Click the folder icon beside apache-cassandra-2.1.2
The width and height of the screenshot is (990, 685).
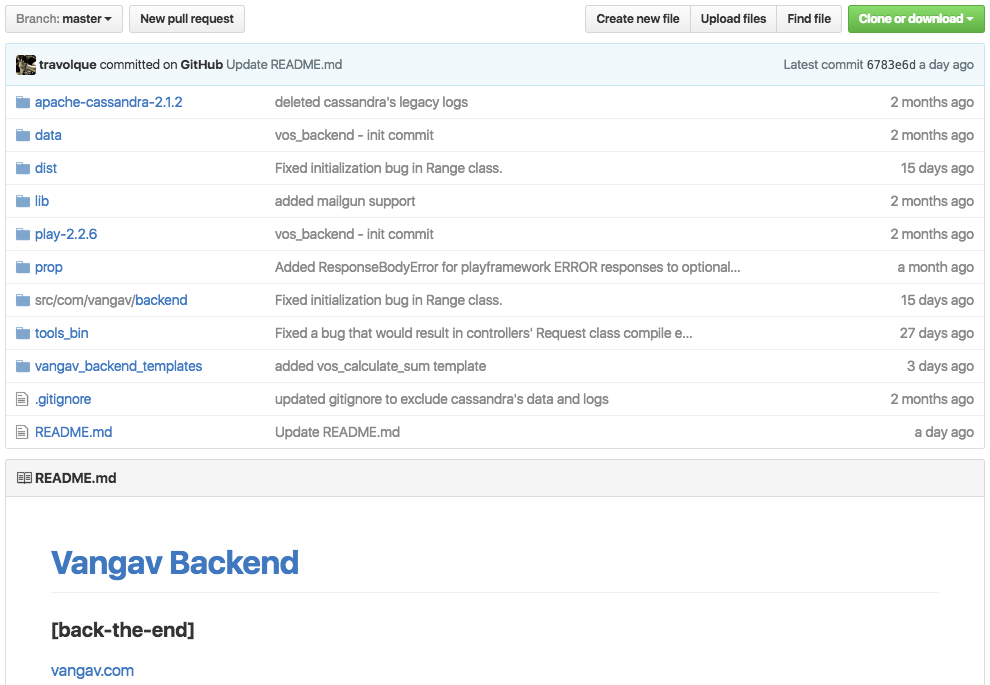(20, 102)
